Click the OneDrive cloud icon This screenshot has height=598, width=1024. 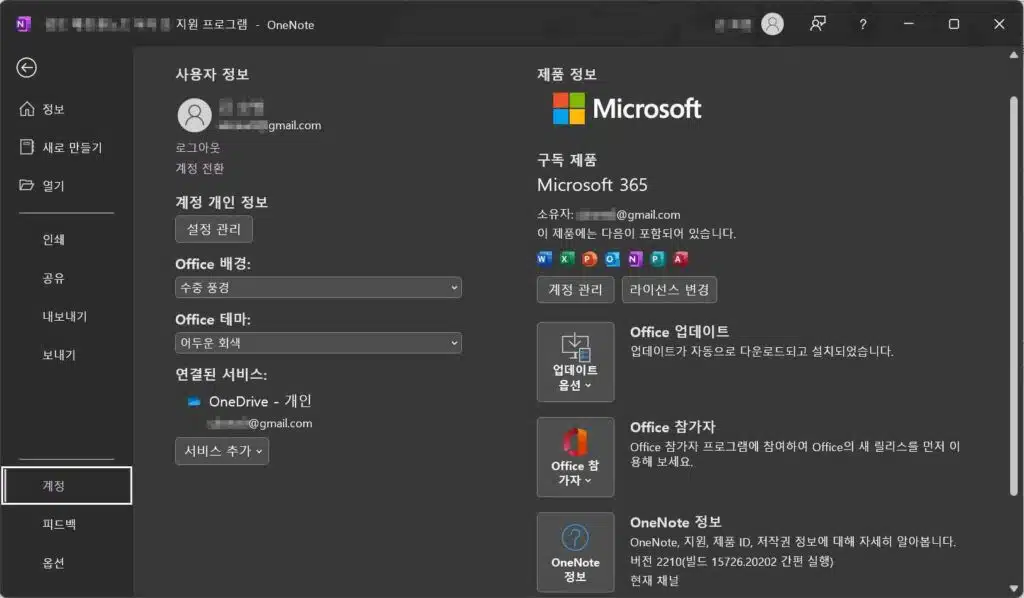tap(194, 401)
